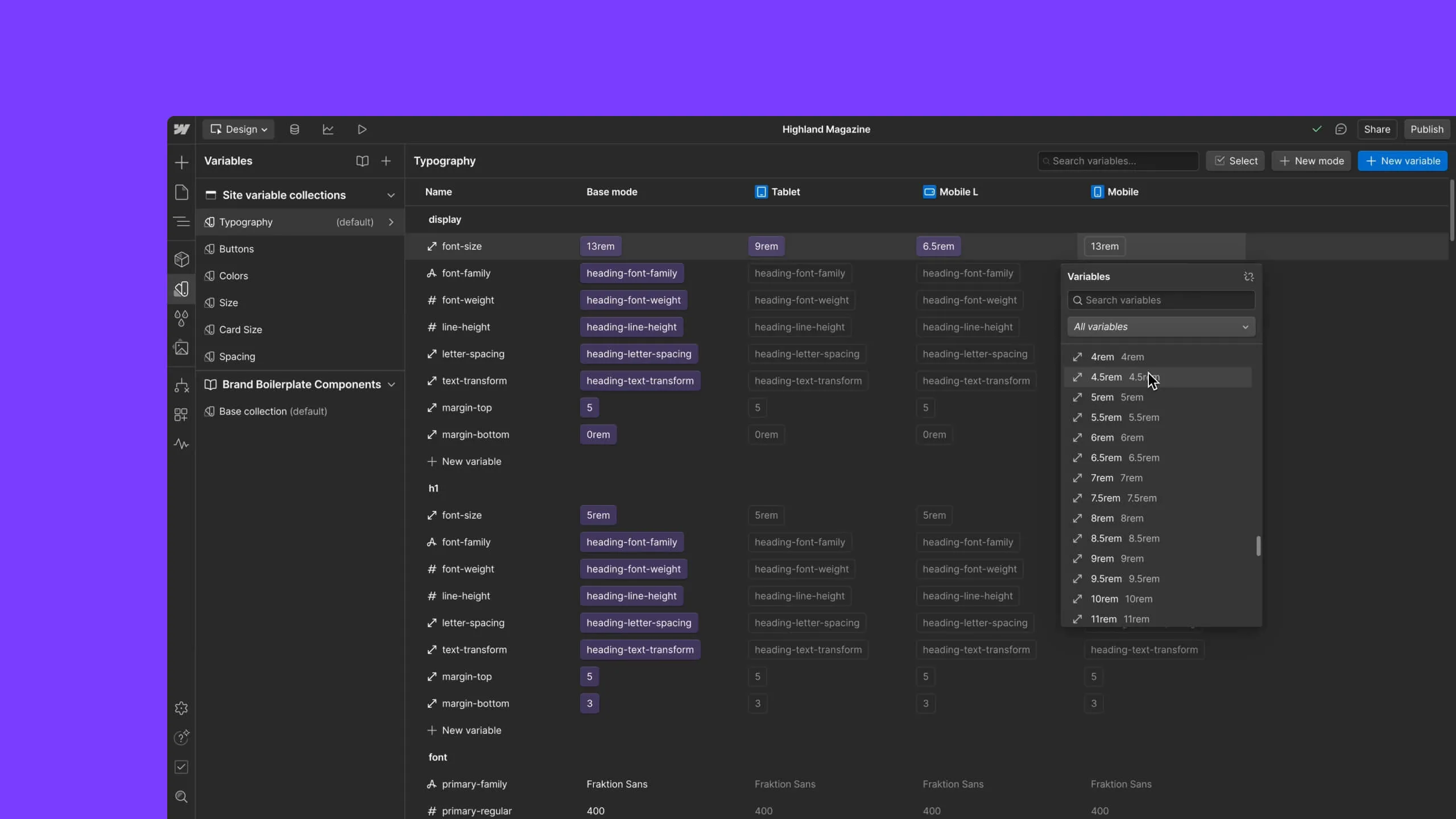
Task: Enable Select mode for variables
Action: tap(1235, 160)
